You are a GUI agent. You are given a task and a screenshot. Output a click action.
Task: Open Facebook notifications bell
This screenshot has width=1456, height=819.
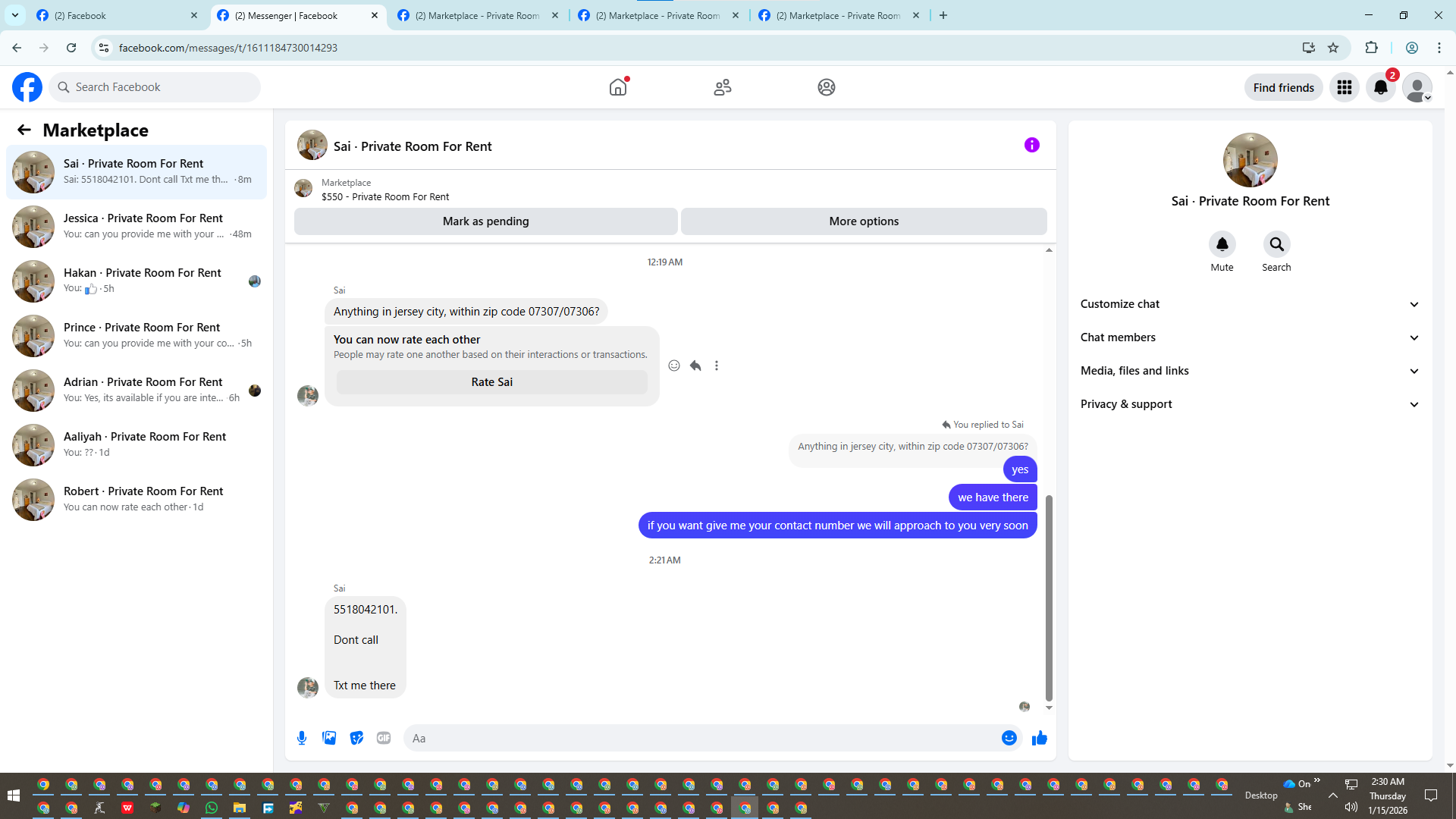[1380, 87]
